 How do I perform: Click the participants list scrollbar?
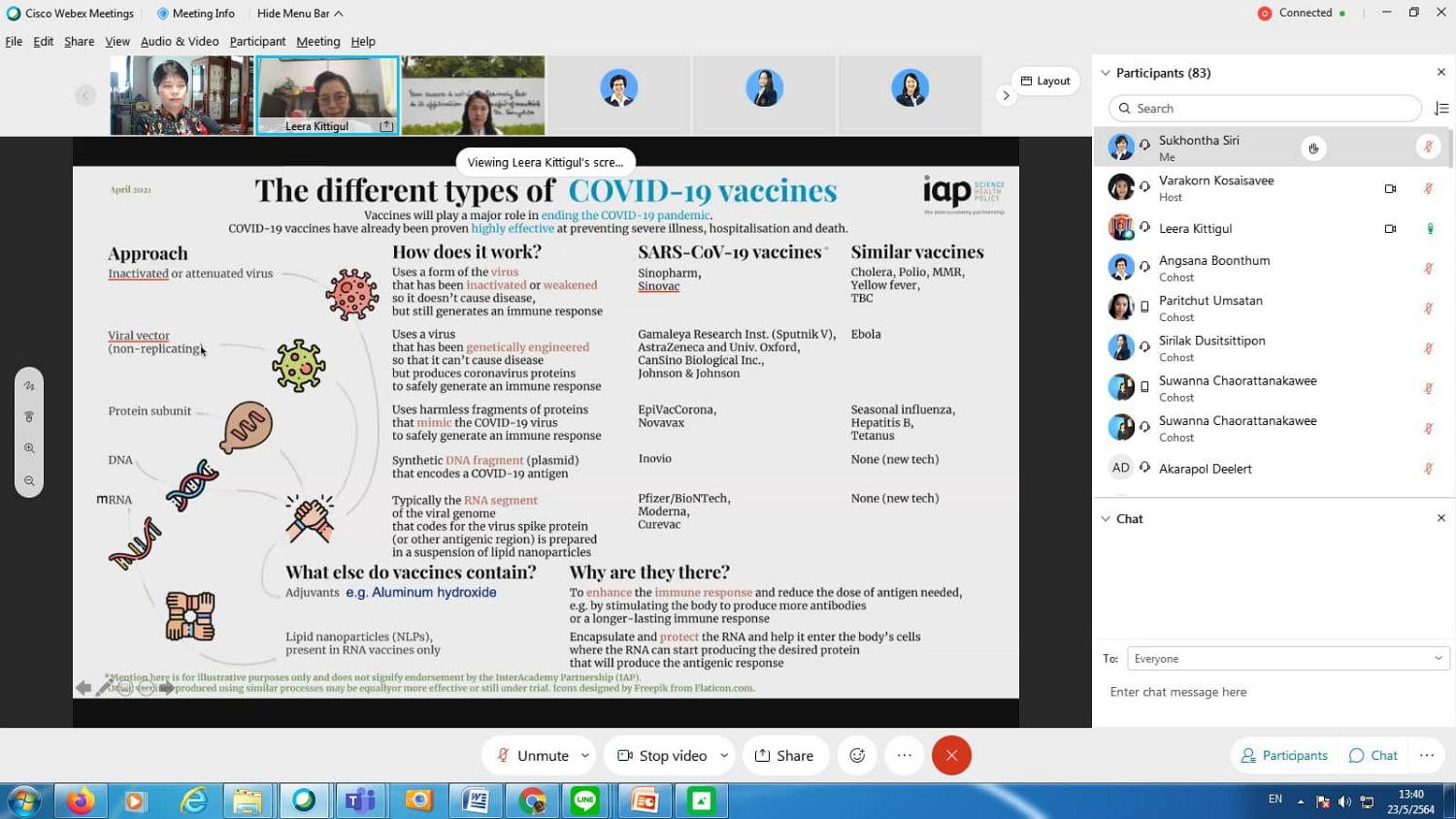[1451, 147]
